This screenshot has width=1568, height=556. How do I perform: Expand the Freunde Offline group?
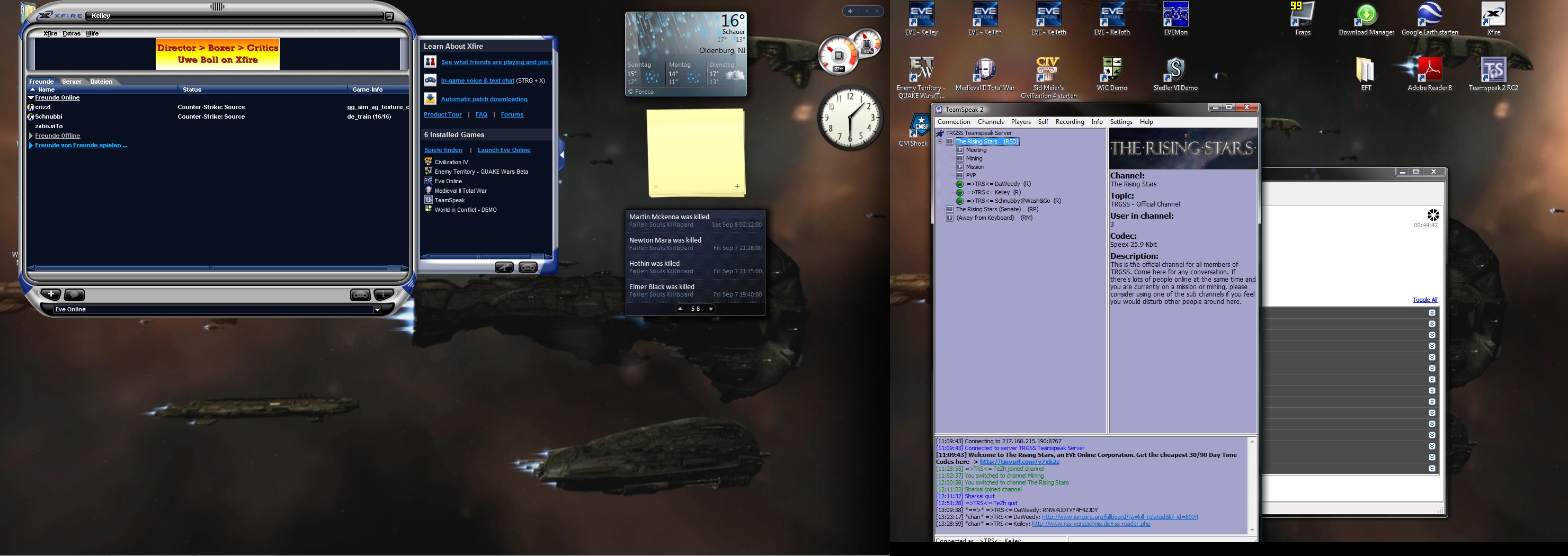point(31,136)
